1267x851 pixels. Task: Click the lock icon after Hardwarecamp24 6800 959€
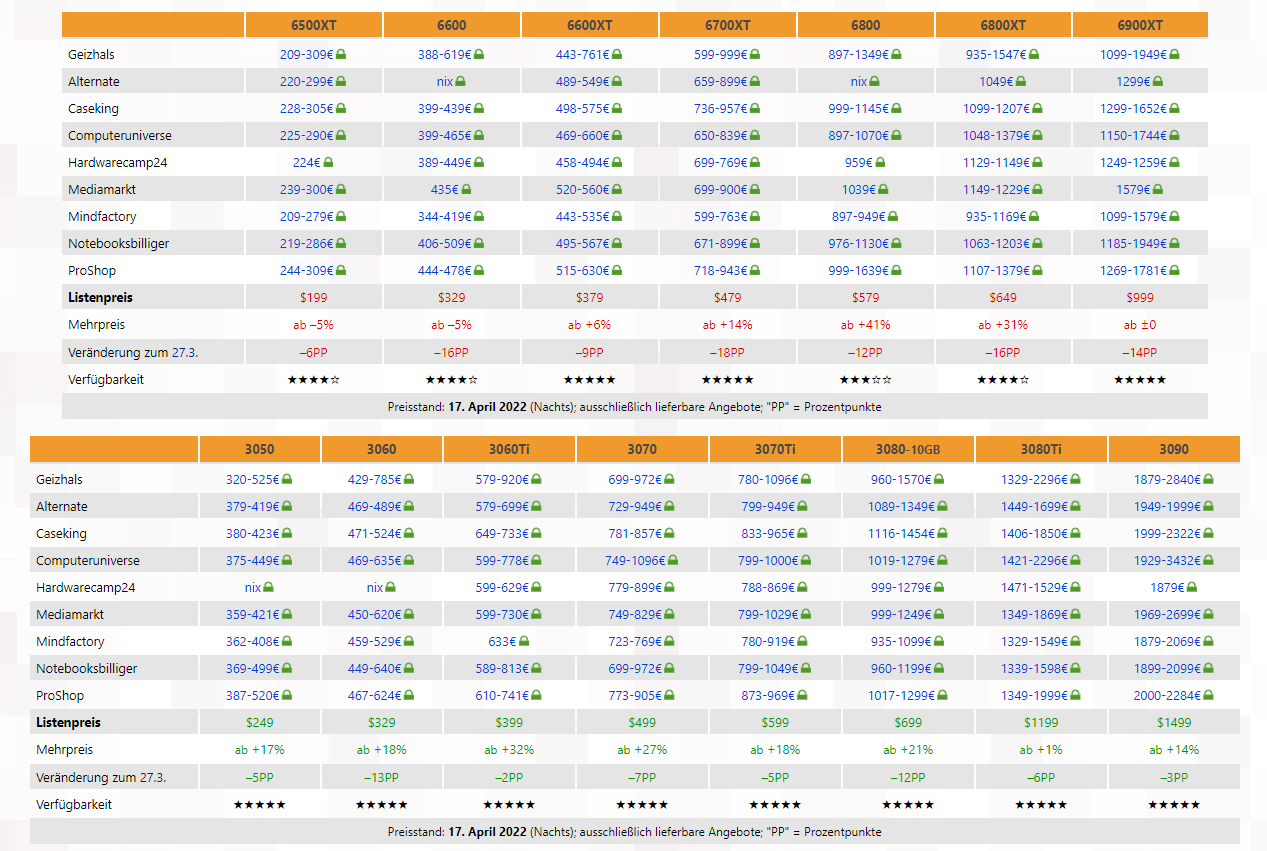[880, 163]
